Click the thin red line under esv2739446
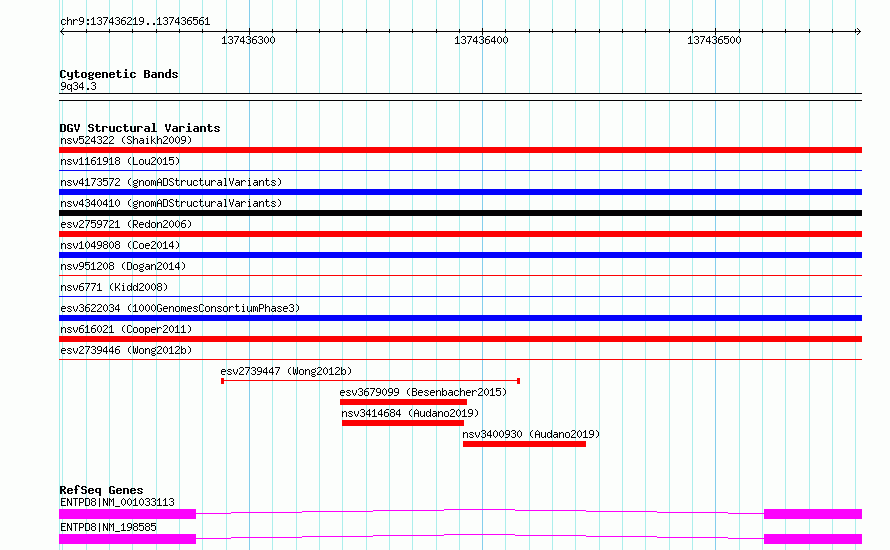This screenshot has height=550, width=890. coord(460,359)
